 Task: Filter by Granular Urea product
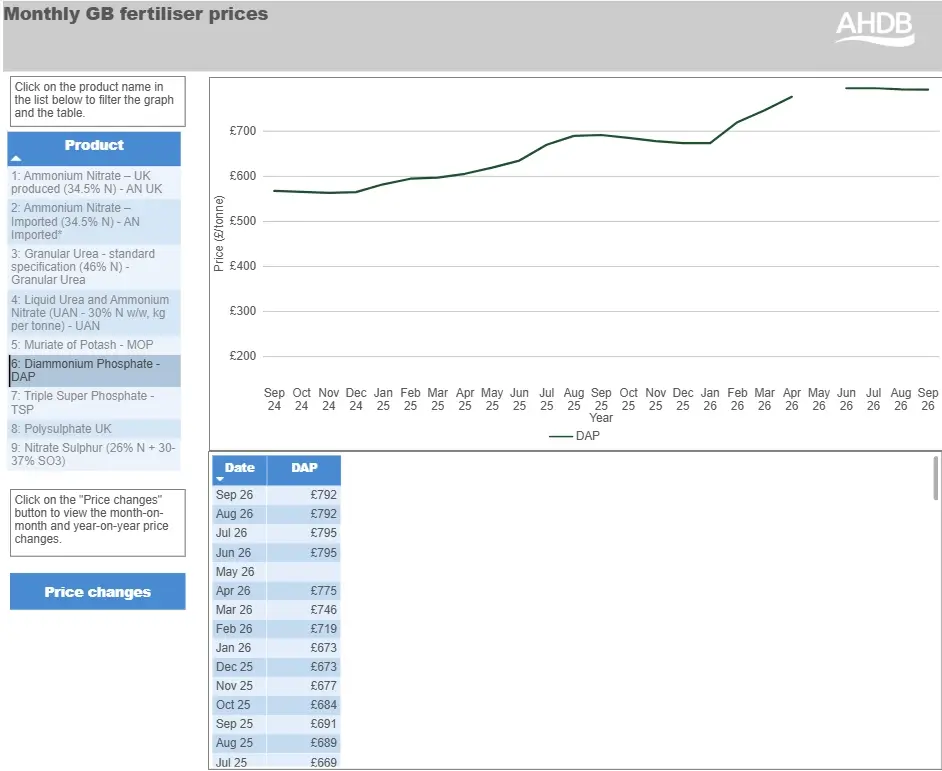point(94,267)
